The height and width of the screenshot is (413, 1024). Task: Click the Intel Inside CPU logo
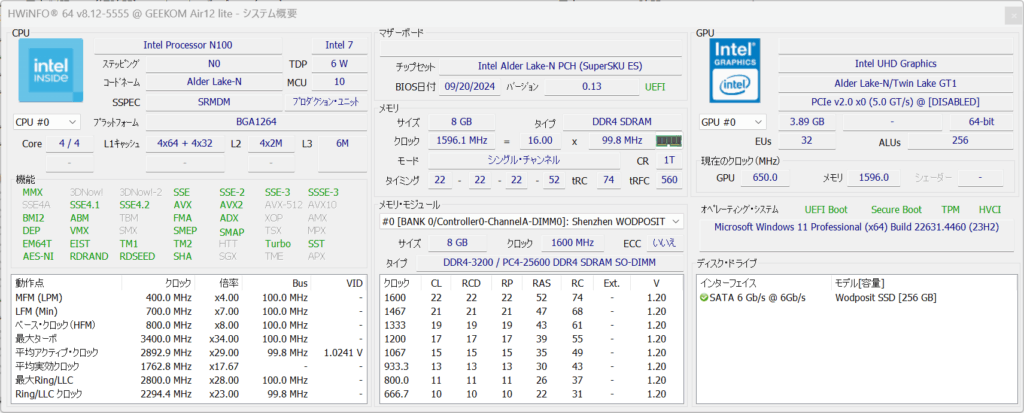50,71
